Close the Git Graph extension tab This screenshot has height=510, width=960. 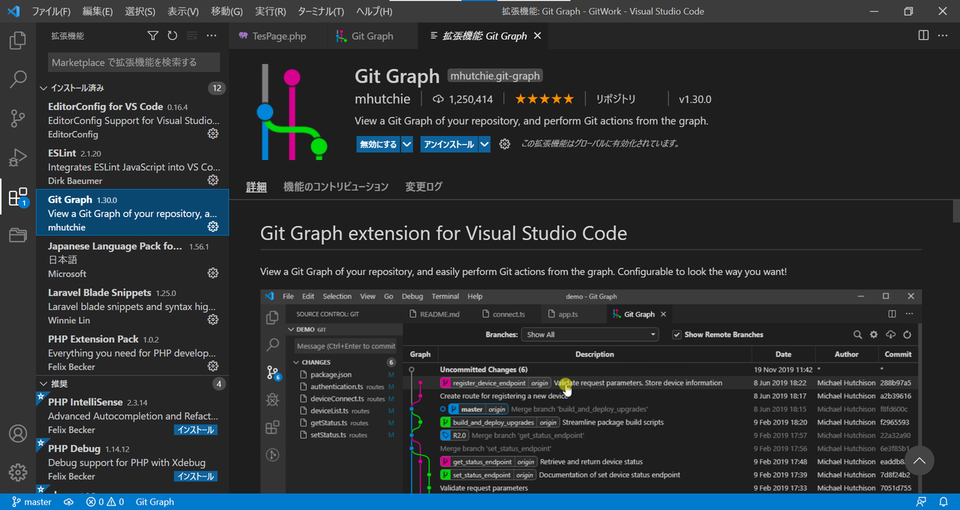point(538,36)
